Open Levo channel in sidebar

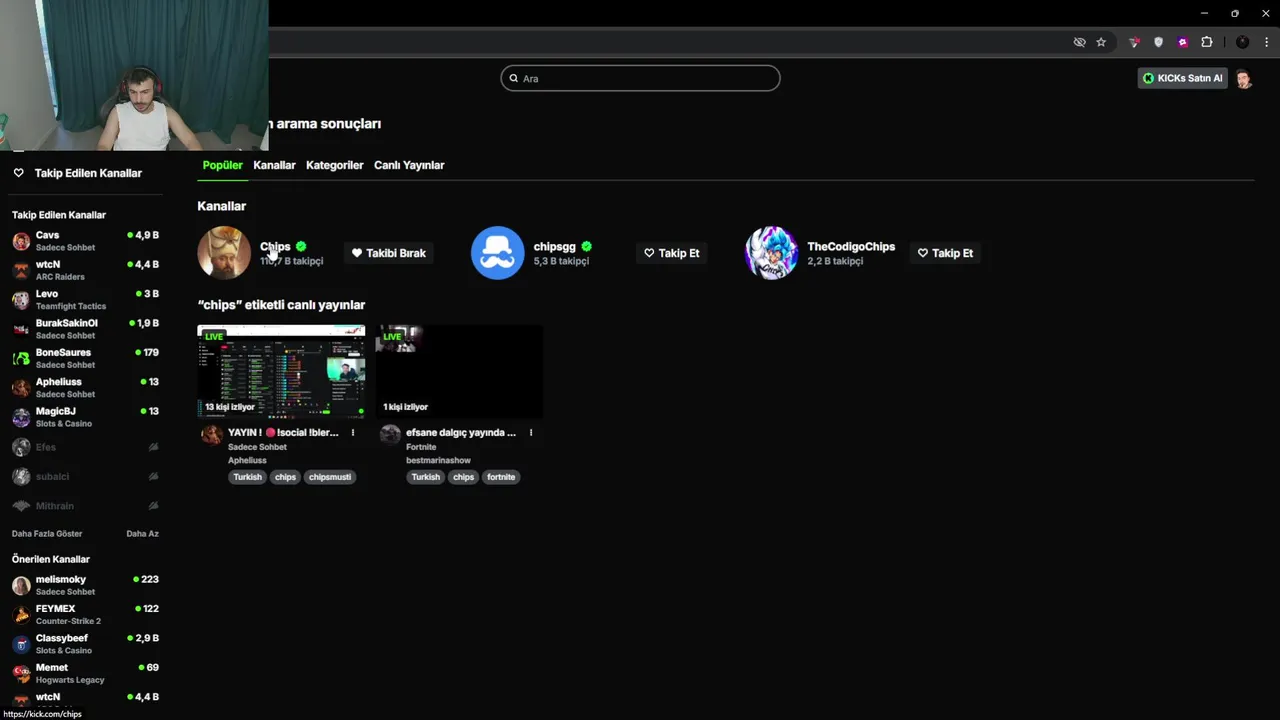coord(86,300)
